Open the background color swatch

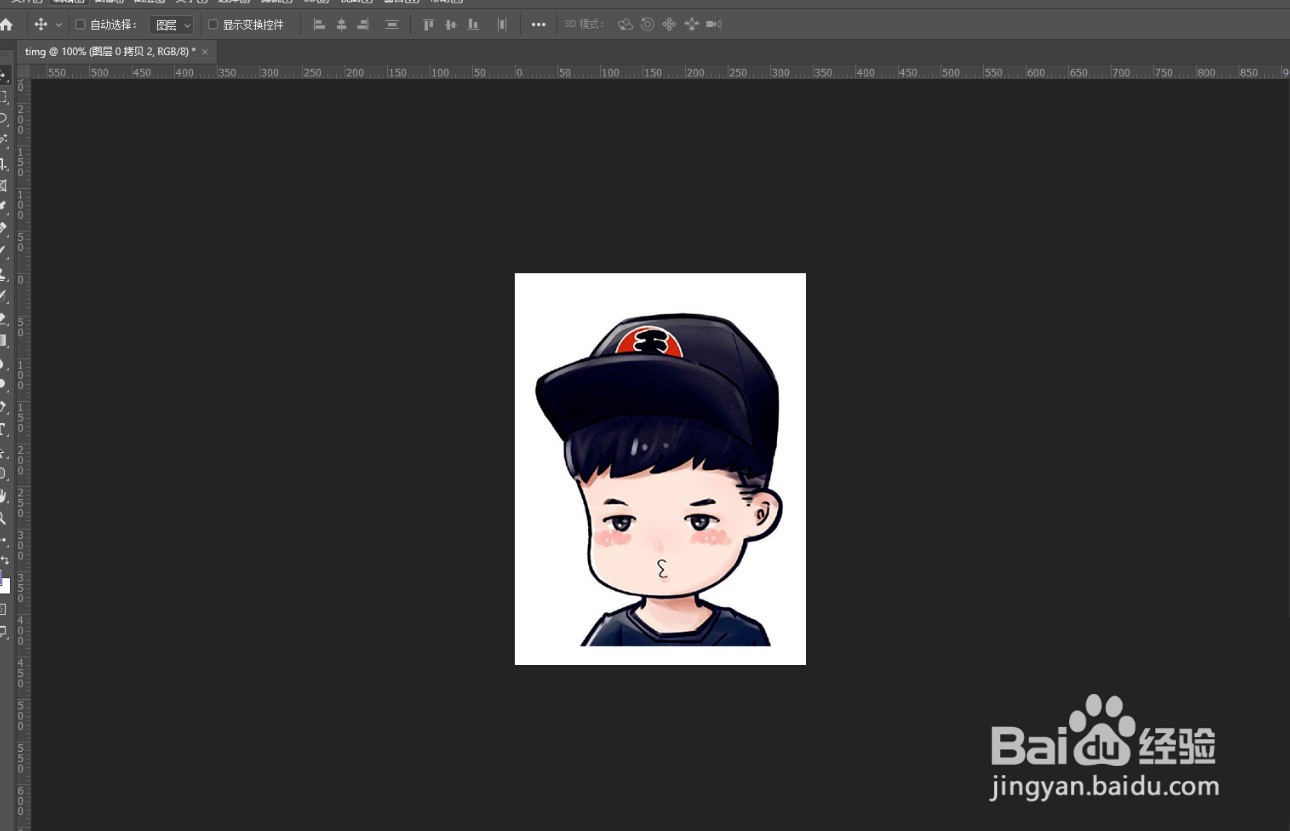click(5, 586)
